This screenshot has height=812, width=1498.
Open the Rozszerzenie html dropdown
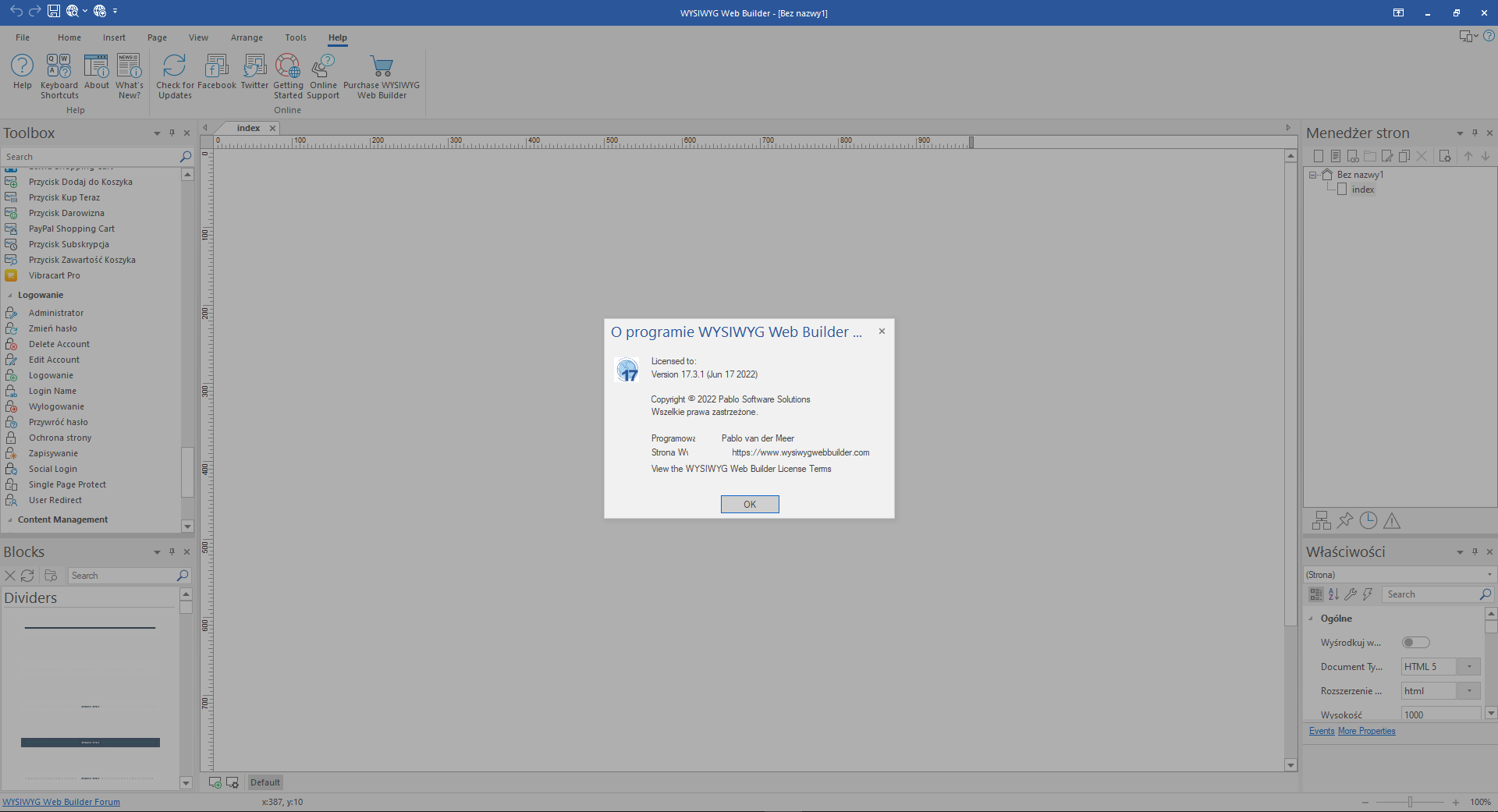(x=1469, y=691)
